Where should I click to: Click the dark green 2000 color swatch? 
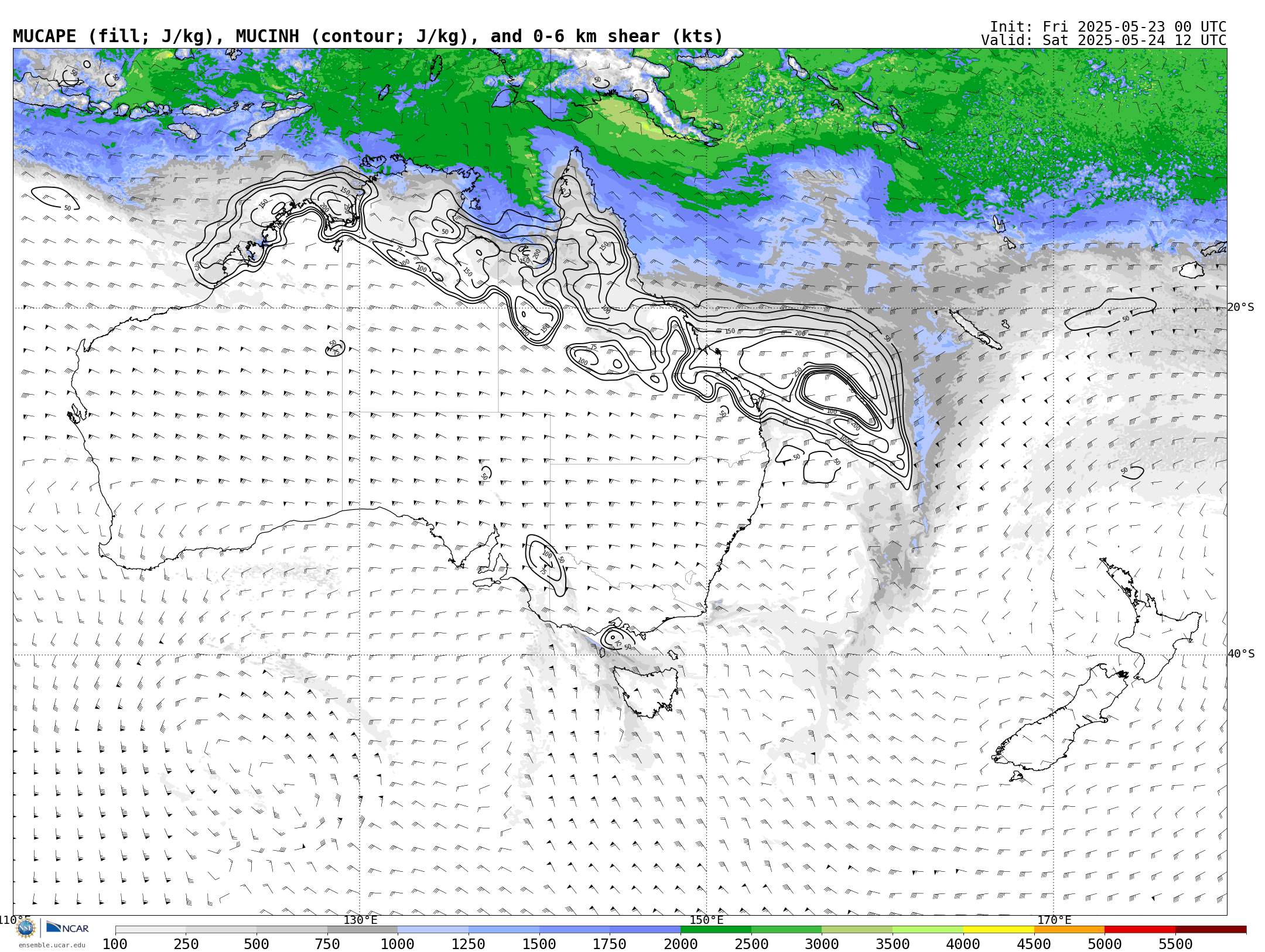tap(716, 930)
